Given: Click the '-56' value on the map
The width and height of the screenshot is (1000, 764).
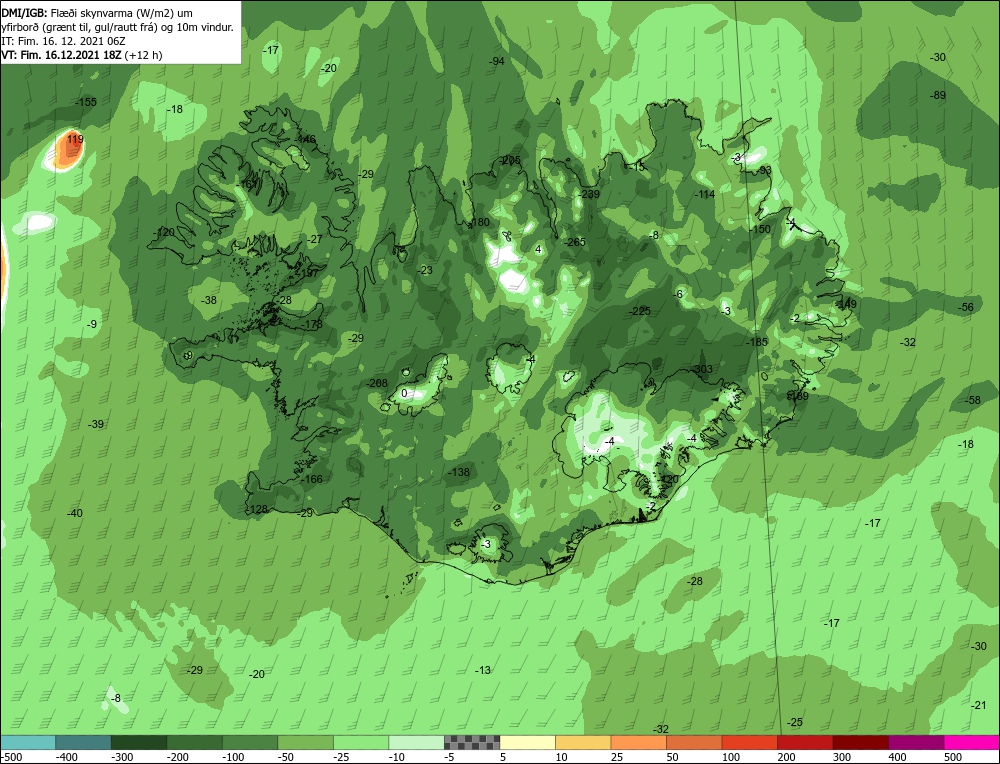Looking at the screenshot, I should [x=966, y=307].
